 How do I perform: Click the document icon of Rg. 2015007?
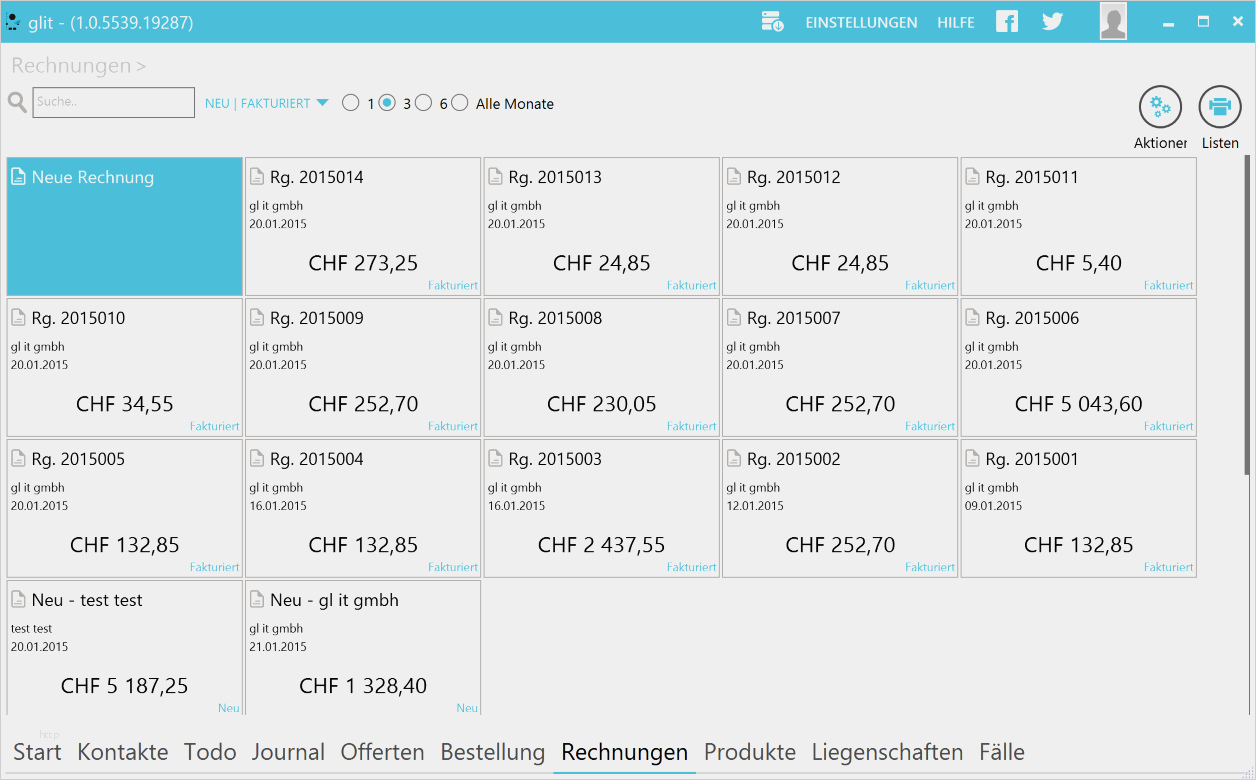click(x=734, y=318)
